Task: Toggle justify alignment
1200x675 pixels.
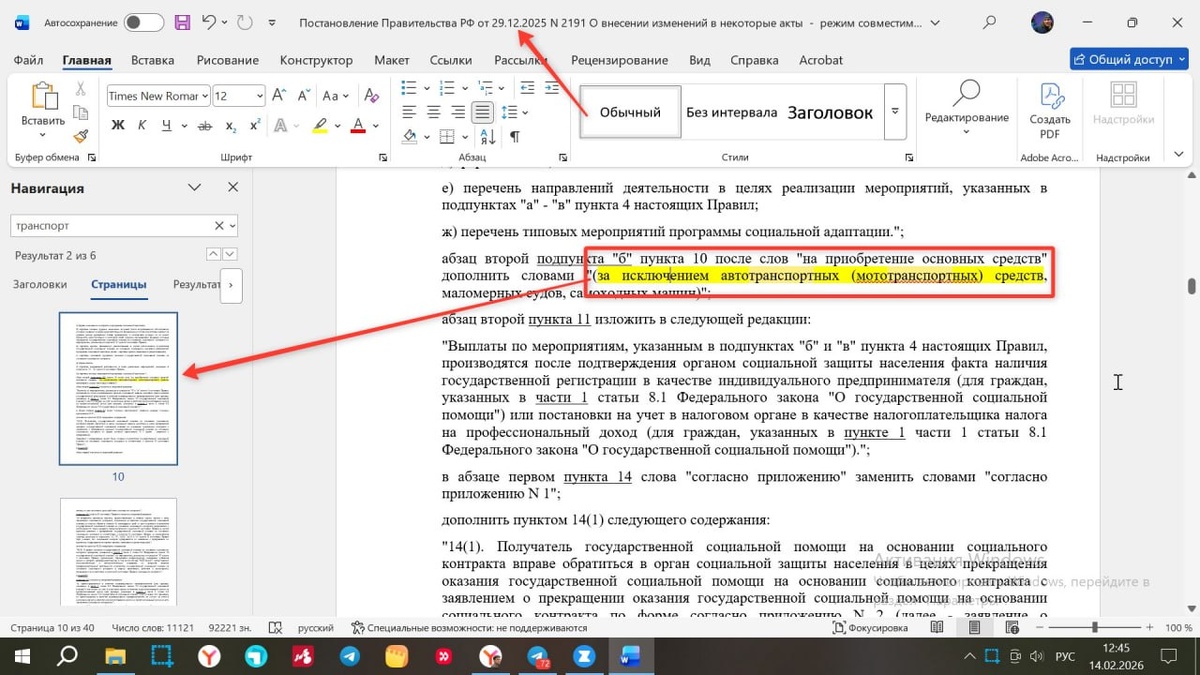Action: 483,112
